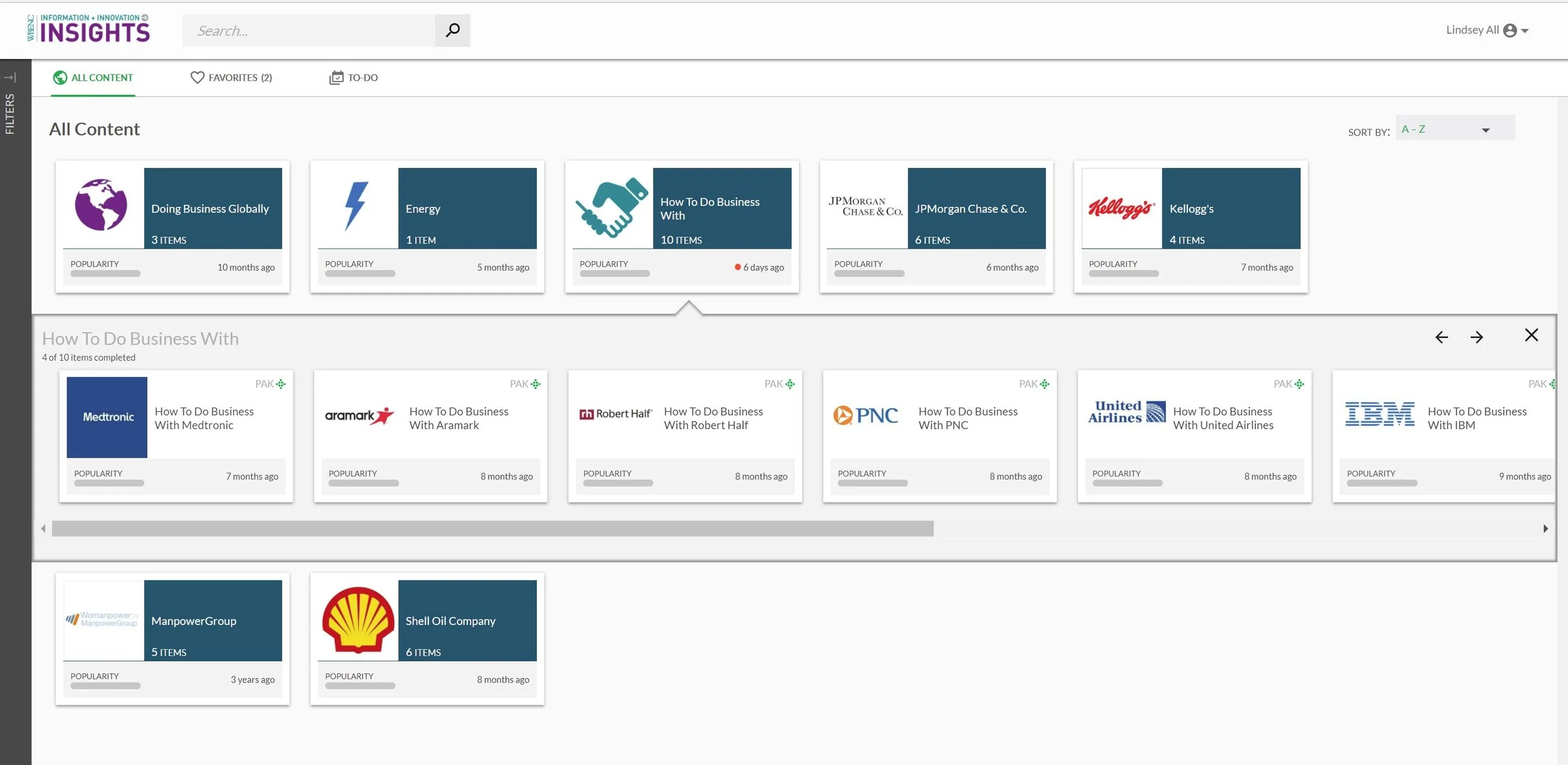Go to previous pak with left arrow
Image resolution: width=1568 pixels, height=765 pixels.
coord(1441,338)
